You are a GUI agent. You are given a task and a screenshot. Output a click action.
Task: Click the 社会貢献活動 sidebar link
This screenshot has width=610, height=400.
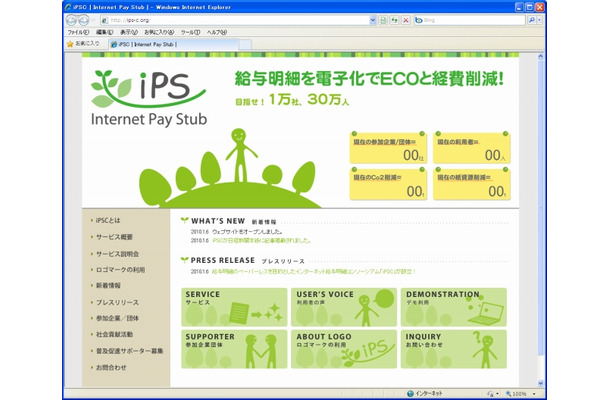click(x=114, y=334)
